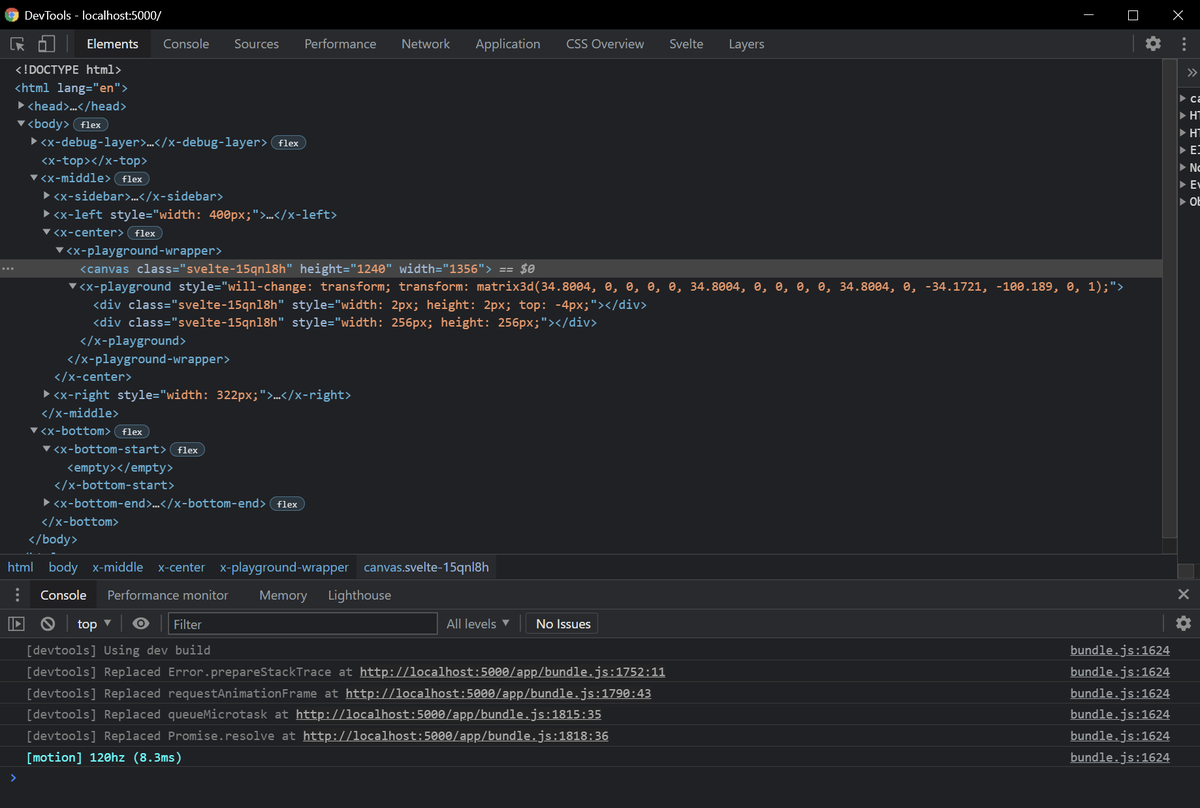Toggle flex badge on x-bottom-end
The image size is (1200, 808).
pos(287,503)
